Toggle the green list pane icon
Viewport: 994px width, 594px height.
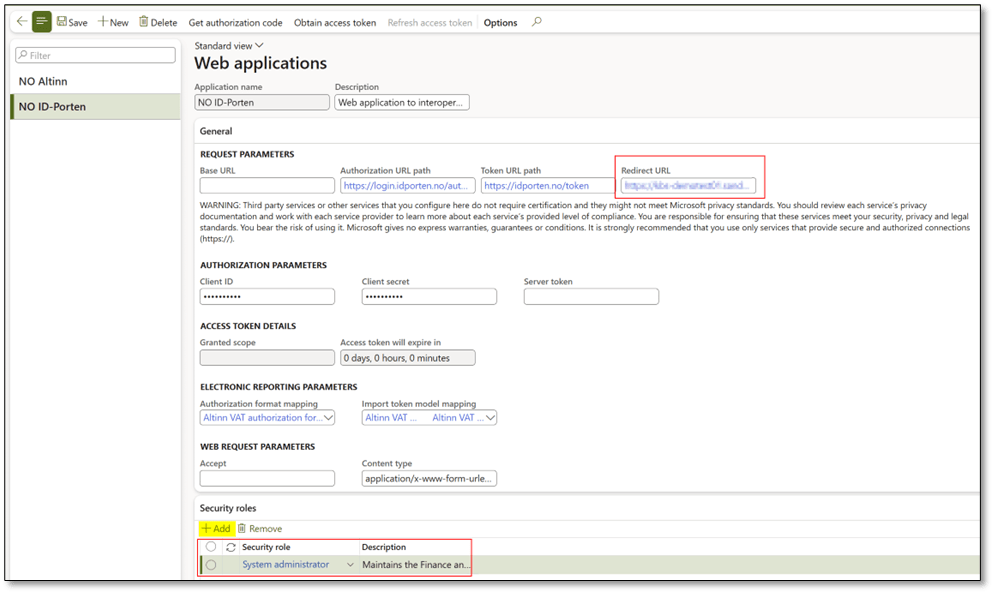point(42,21)
